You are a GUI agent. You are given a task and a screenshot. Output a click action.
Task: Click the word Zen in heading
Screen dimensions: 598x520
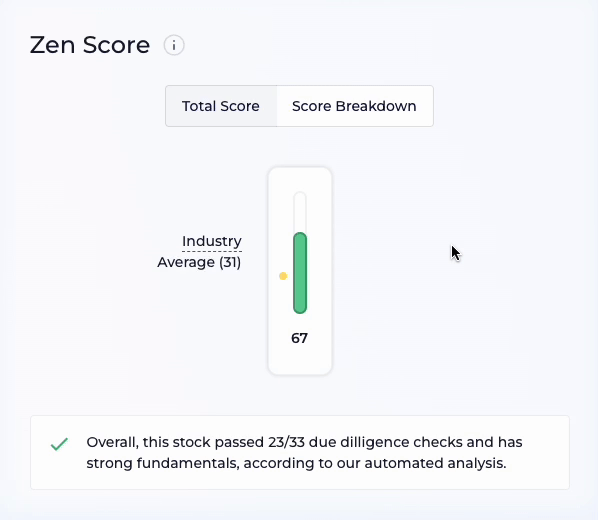point(52,45)
